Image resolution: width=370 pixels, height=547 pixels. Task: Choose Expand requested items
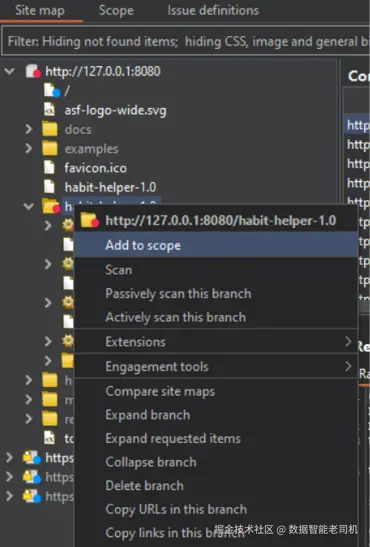tap(216, 439)
